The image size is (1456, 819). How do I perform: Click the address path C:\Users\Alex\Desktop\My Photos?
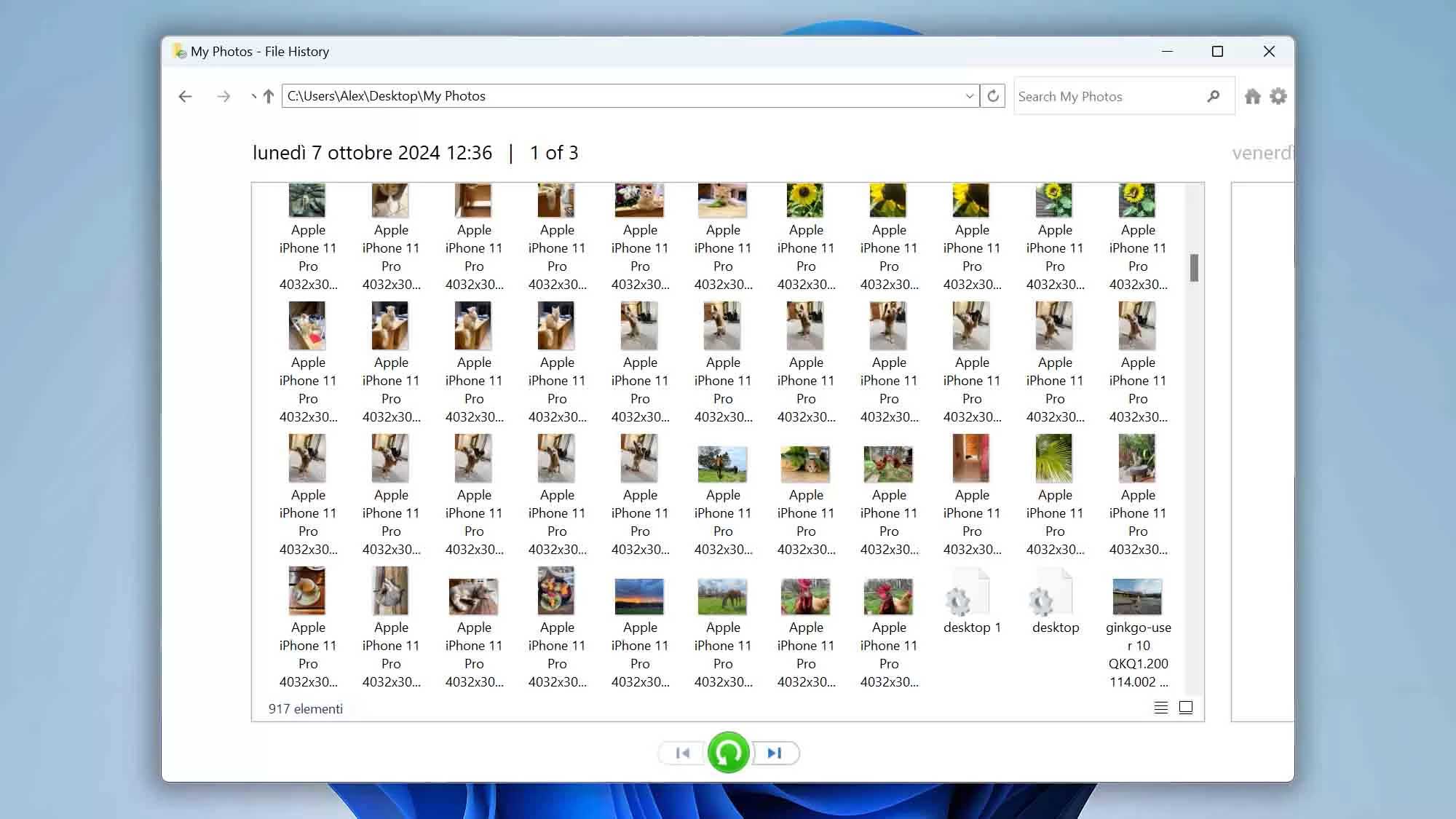[386, 96]
